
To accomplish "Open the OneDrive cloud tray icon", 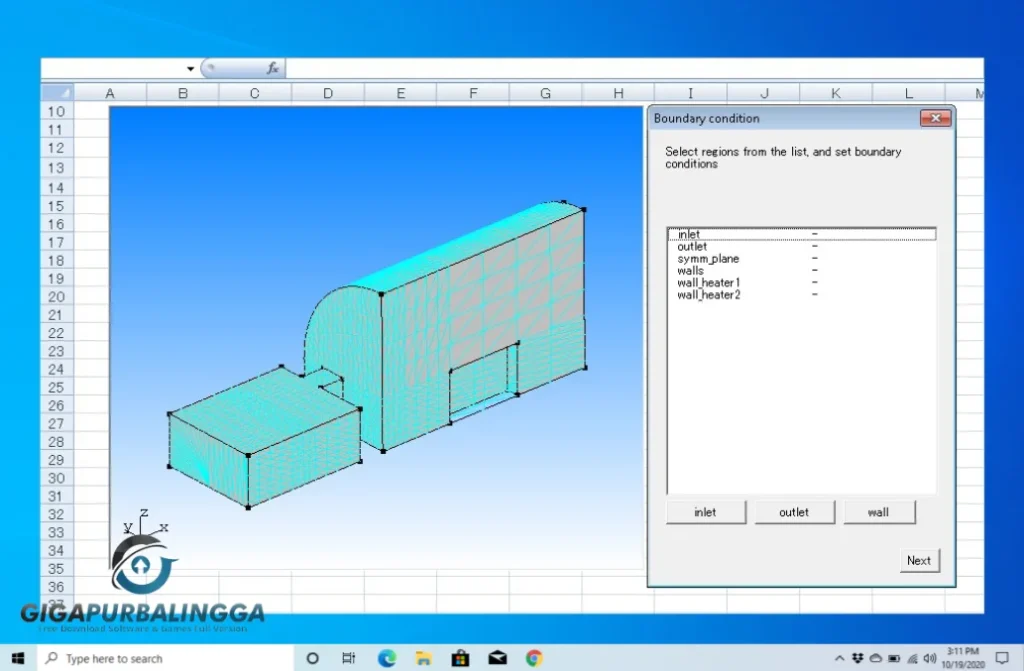I will pyautogui.click(x=876, y=658).
